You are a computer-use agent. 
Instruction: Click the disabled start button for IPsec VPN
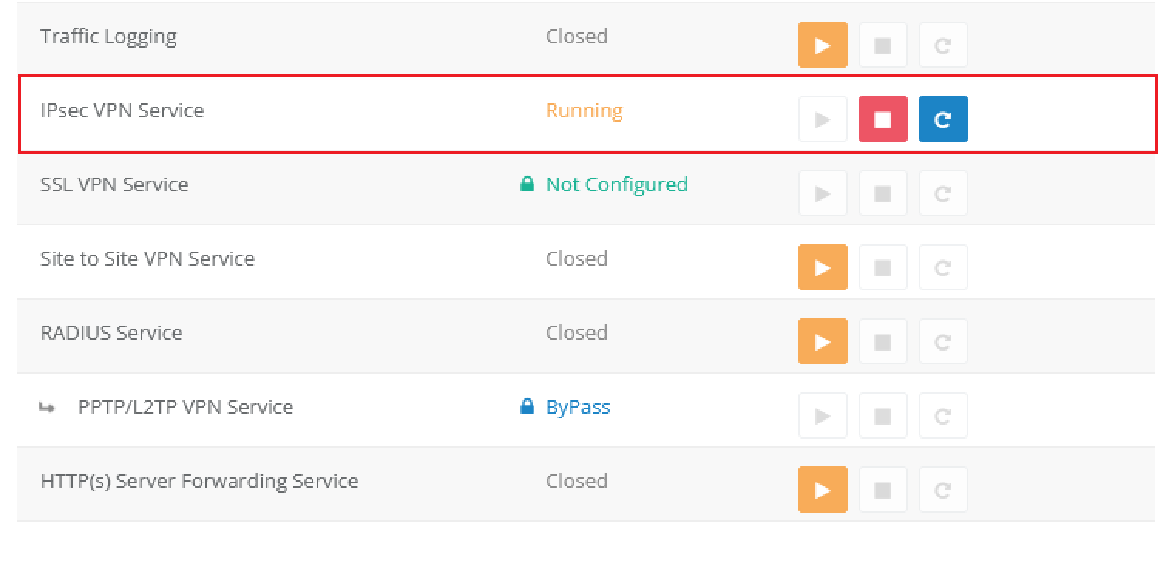(822, 120)
